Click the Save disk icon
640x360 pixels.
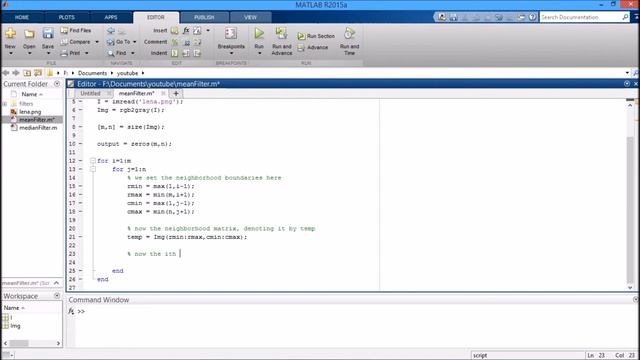coord(48,34)
